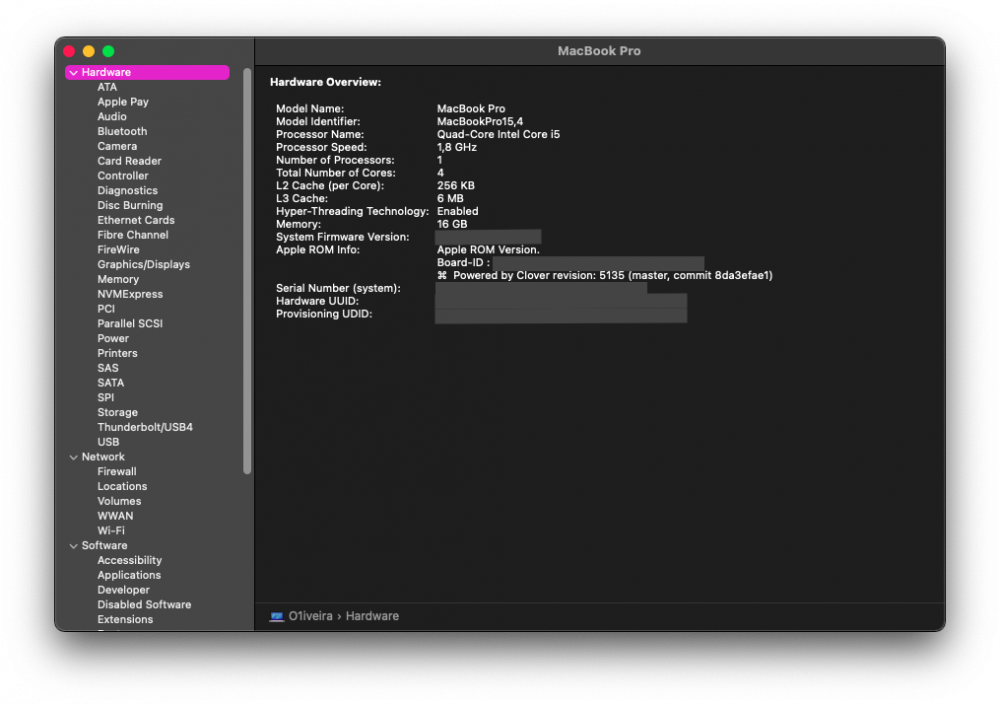Select Hardware in the bottom path bar
1000x704 pixels.
click(x=372, y=616)
